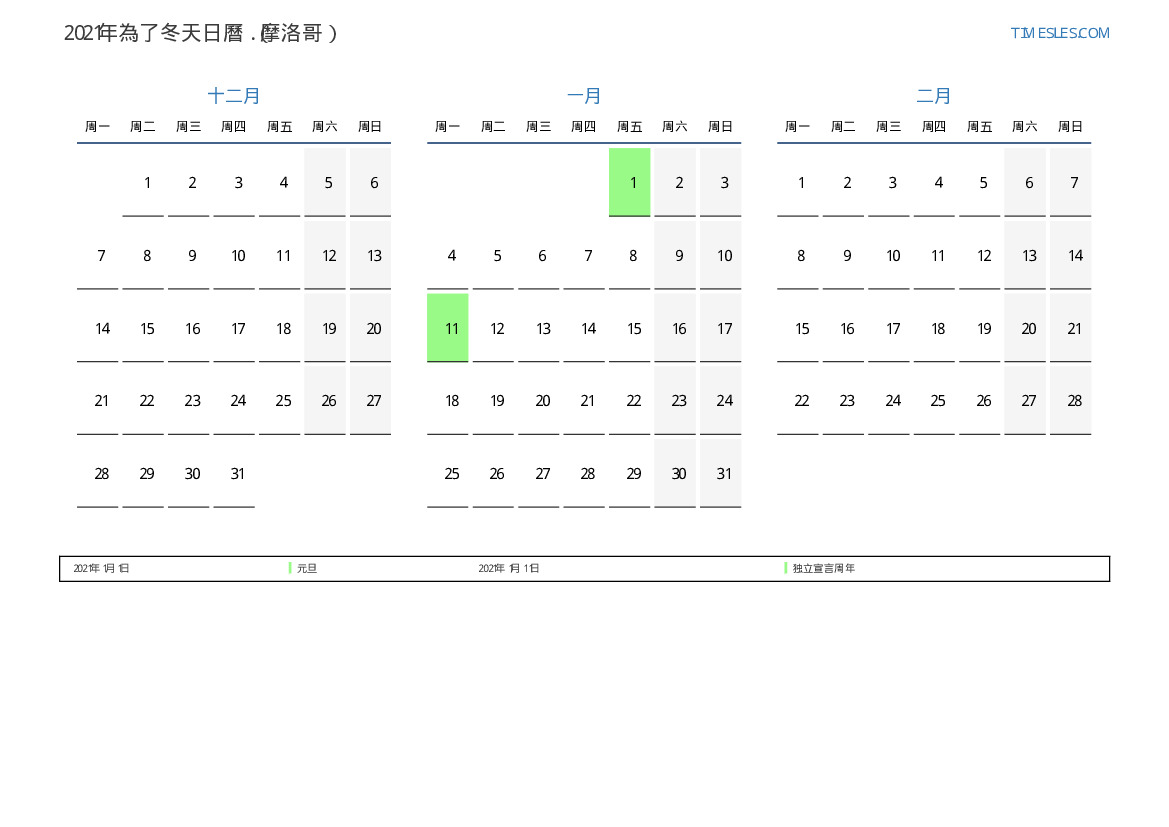Click the 一月 month heading

click(x=584, y=96)
